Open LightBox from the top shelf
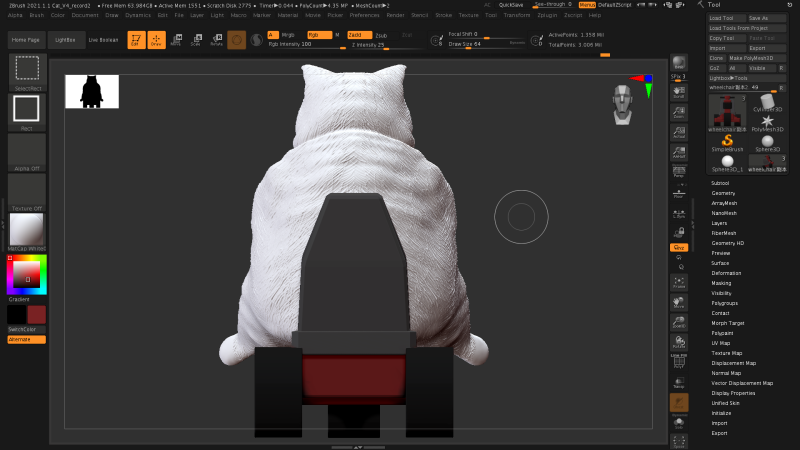800x450 pixels. click(65, 40)
